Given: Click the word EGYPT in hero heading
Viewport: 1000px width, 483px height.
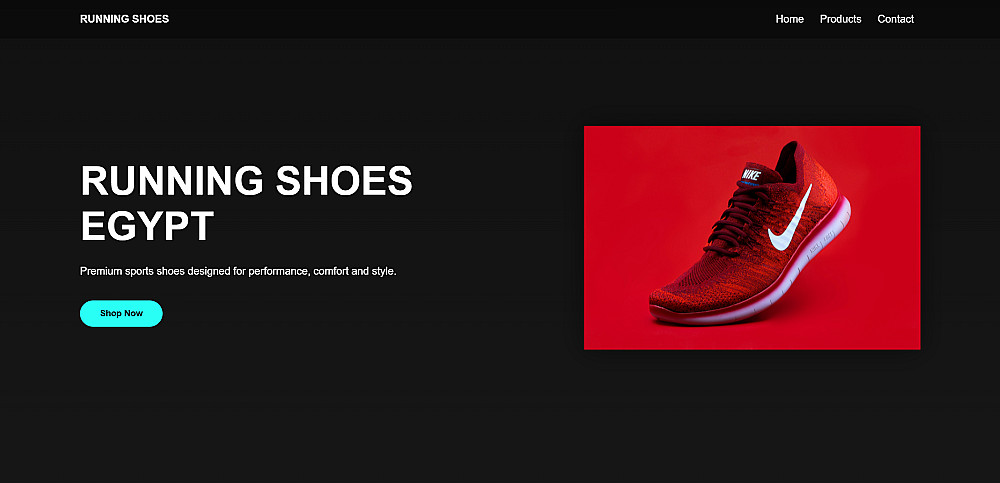Looking at the screenshot, I should (147, 226).
